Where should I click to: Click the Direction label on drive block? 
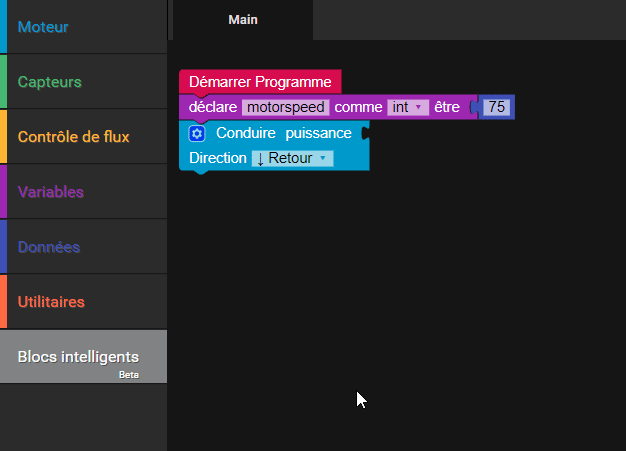click(x=217, y=158)
